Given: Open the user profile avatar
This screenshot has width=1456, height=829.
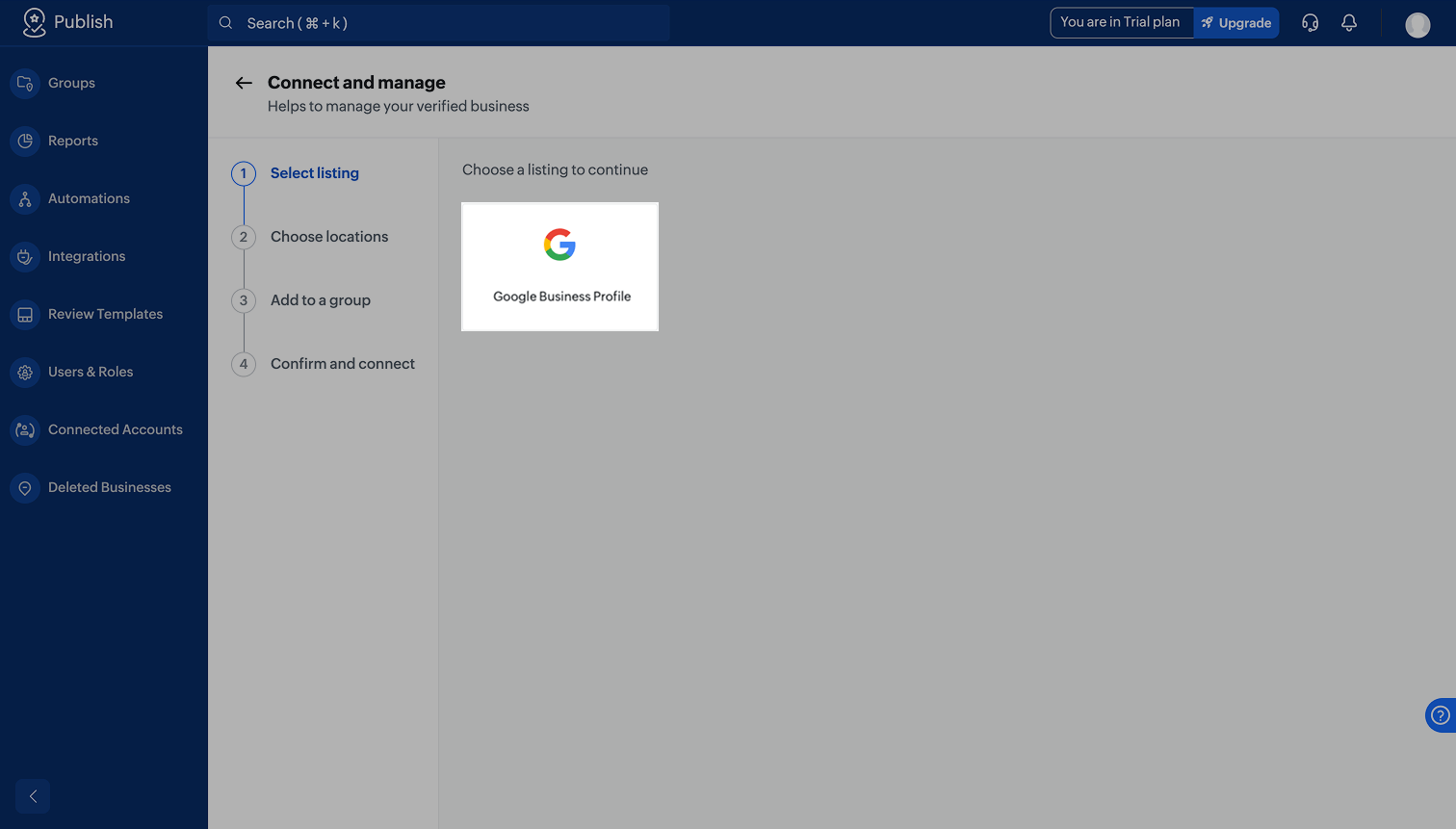Looking at the screenshot, I should click(x=1417, y=24).
